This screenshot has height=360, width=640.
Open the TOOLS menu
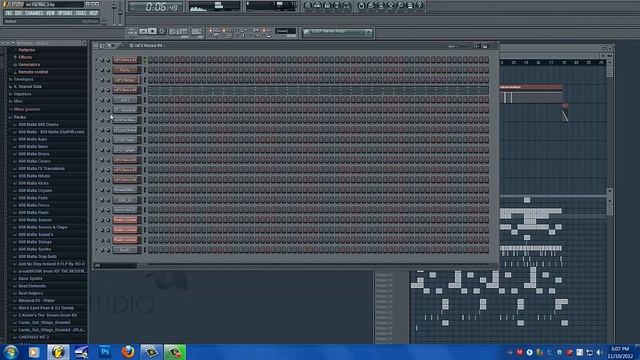click(x=81, y=13)
